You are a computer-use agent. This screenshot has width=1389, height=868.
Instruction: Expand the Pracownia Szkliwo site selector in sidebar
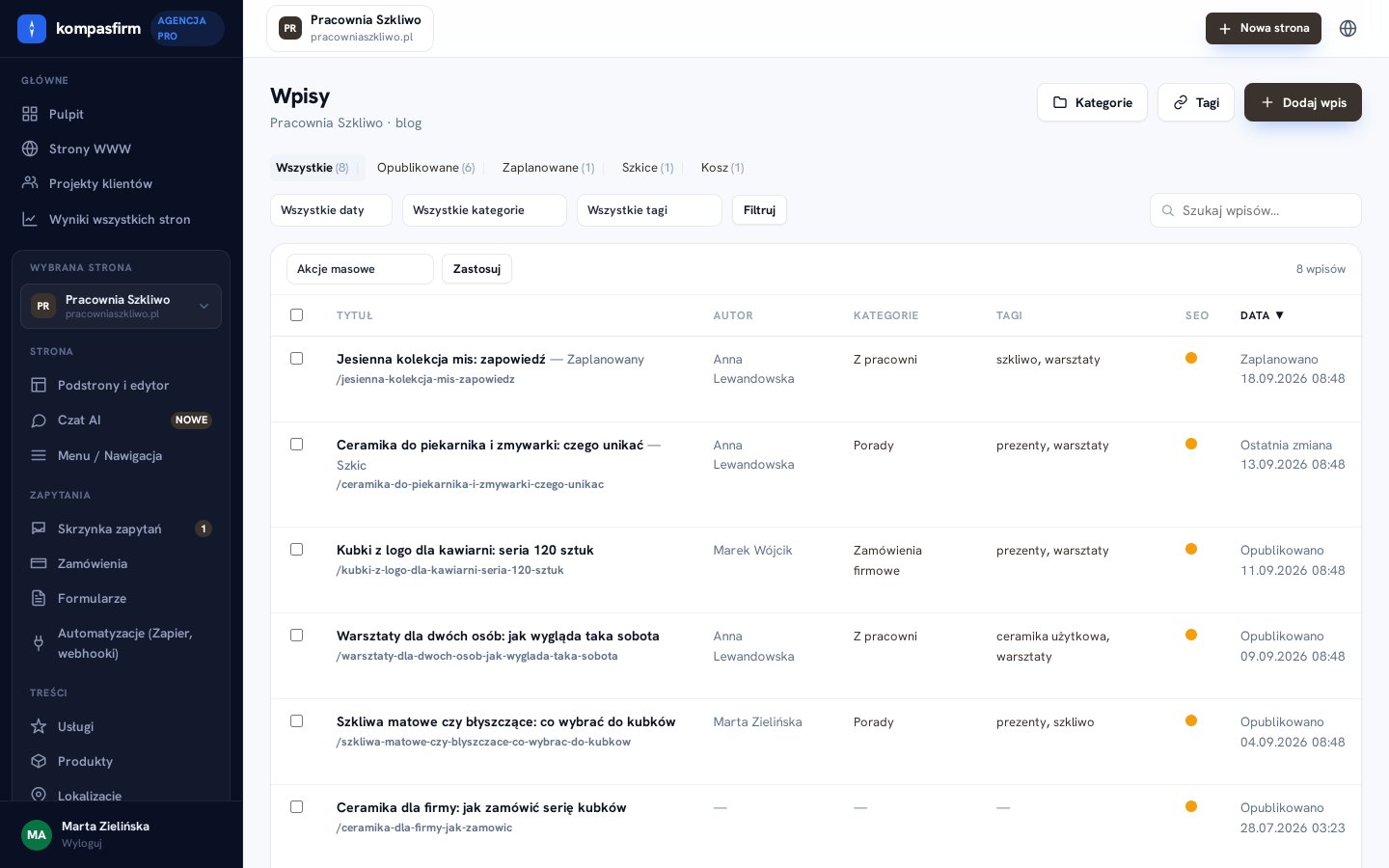pos(121,306)
